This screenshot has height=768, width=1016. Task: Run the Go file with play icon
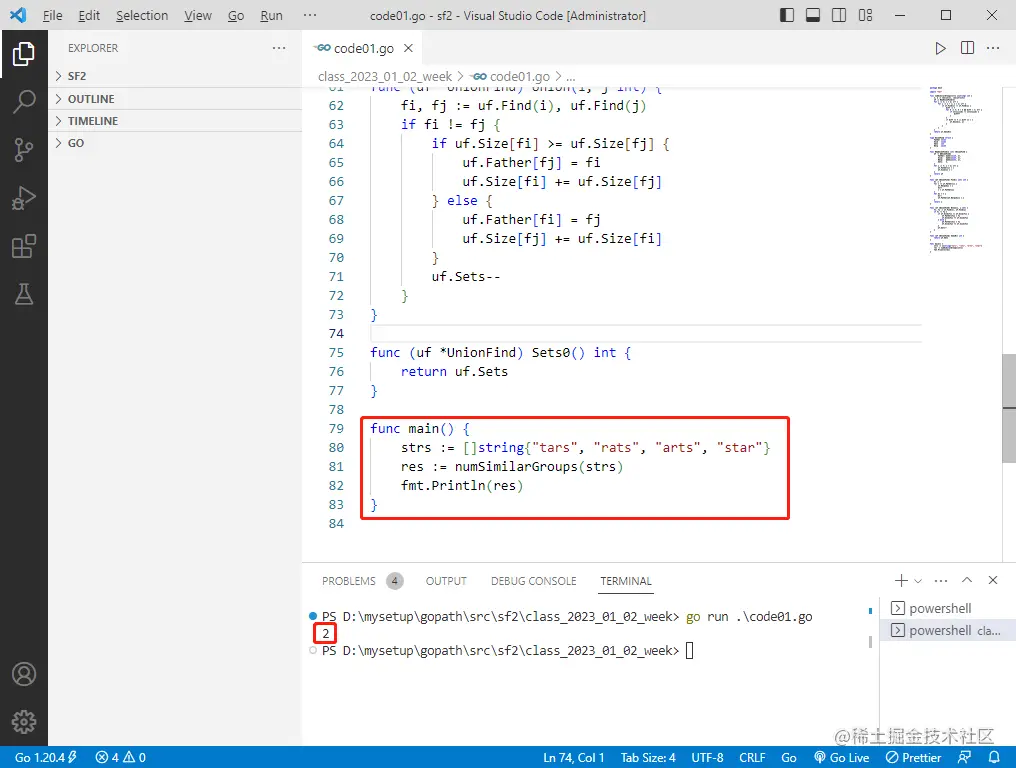(940, 48)
